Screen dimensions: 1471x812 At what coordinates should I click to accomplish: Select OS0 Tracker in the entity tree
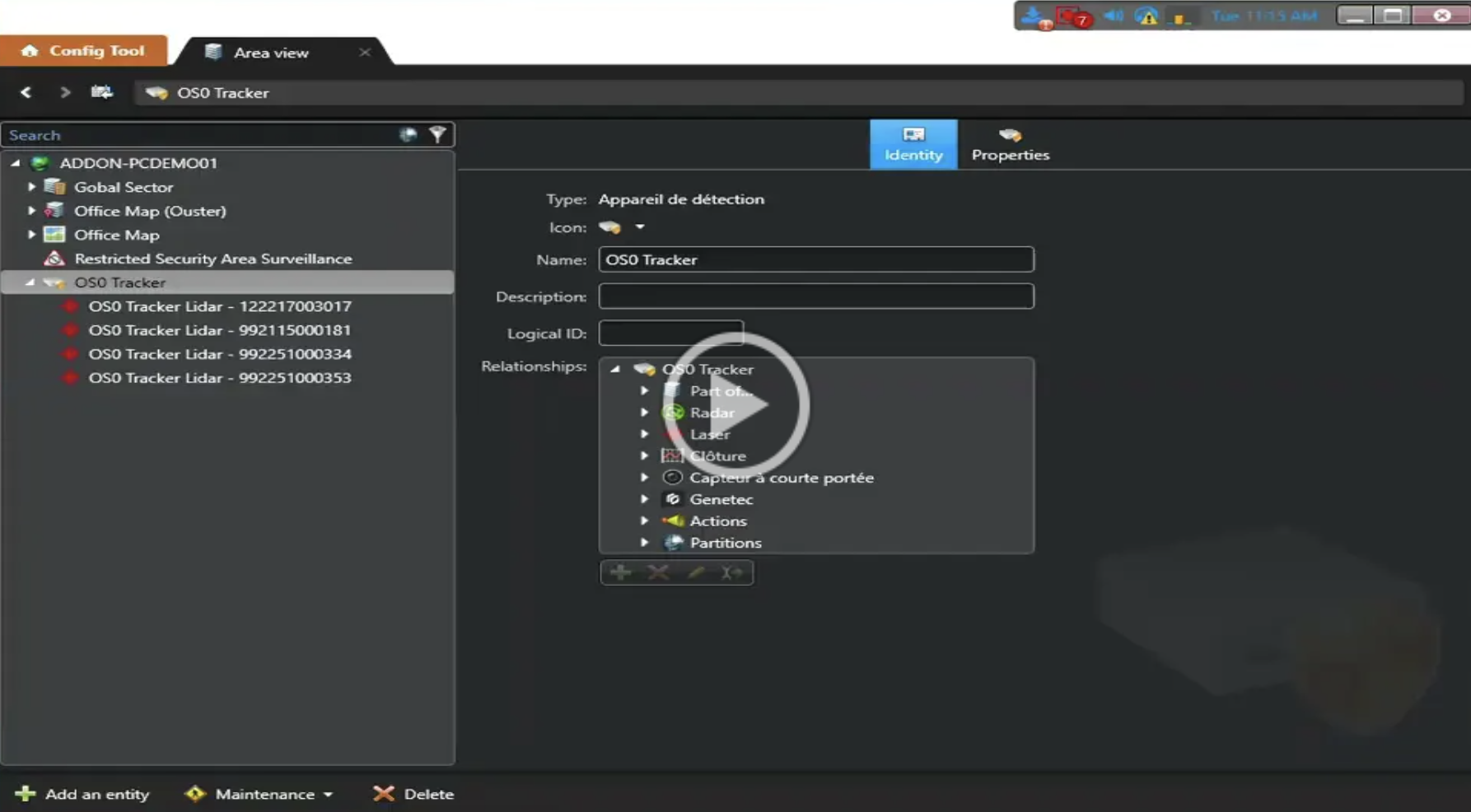[x=120, y=282]
